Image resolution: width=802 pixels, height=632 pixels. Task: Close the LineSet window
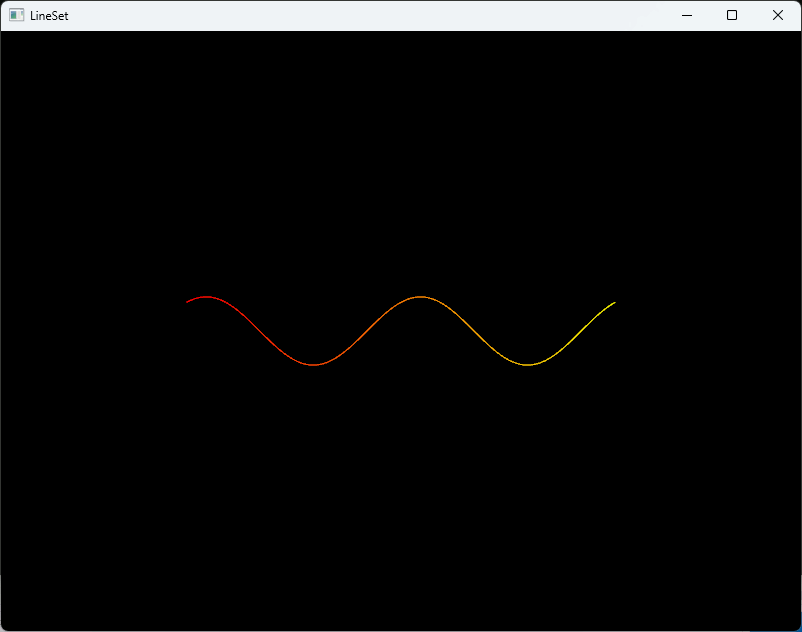[x=778, y=15]
